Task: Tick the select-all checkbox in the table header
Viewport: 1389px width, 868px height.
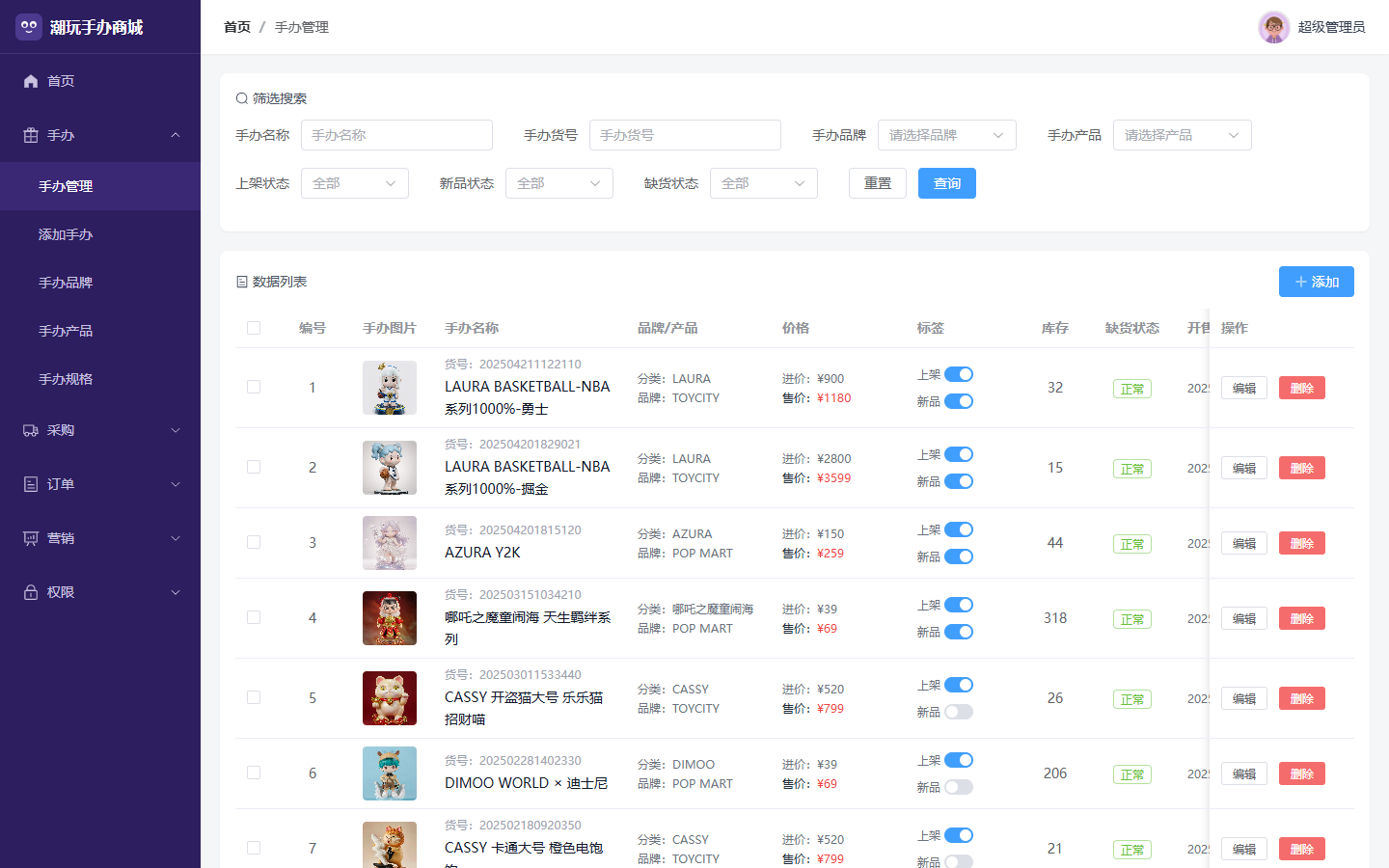Action: pos(254,328)
